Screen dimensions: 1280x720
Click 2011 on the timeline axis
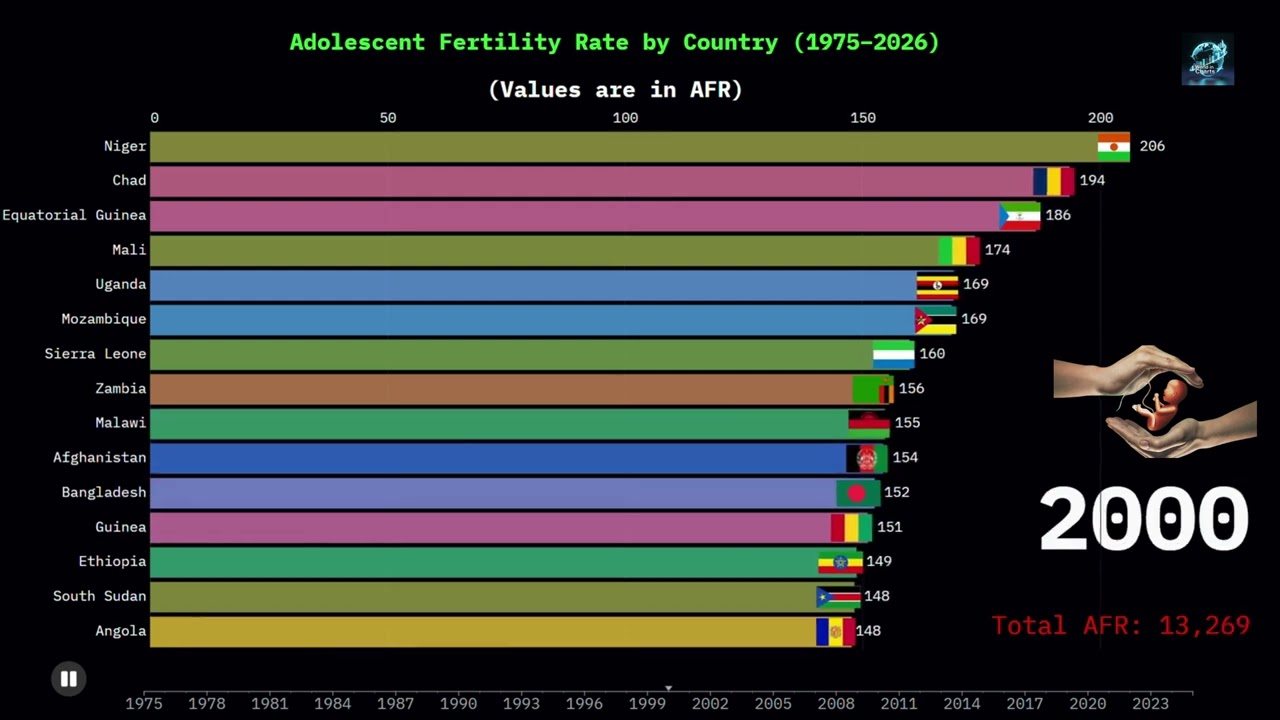pyautogui.click(x=899, y=703)
